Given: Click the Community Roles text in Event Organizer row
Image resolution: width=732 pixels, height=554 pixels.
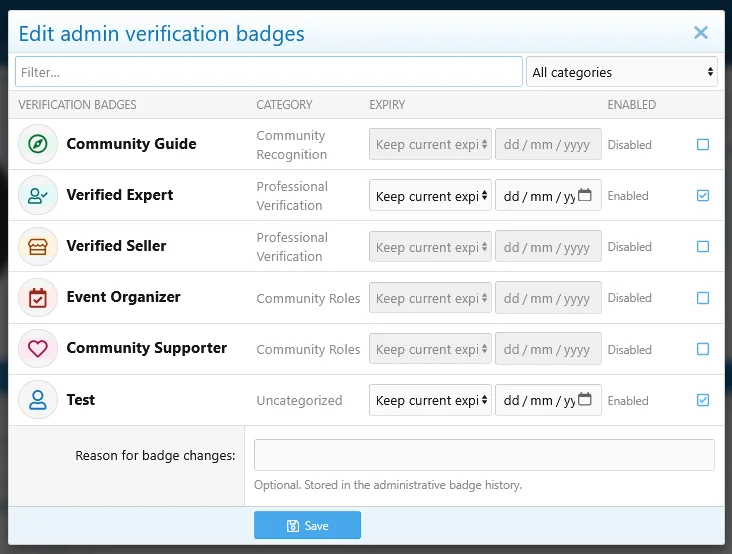Looking at the screenshot, I should (308, 298).
